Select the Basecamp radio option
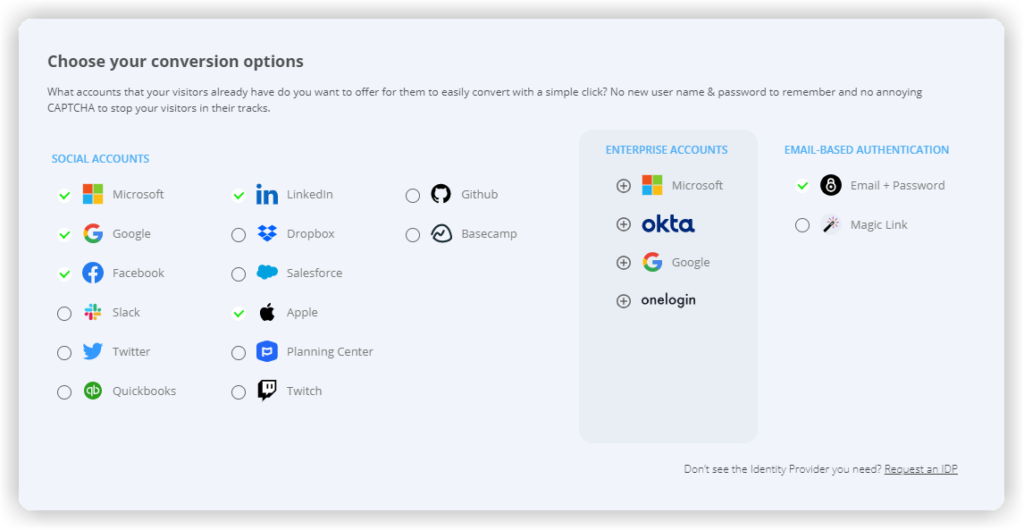 pos(413,235)
